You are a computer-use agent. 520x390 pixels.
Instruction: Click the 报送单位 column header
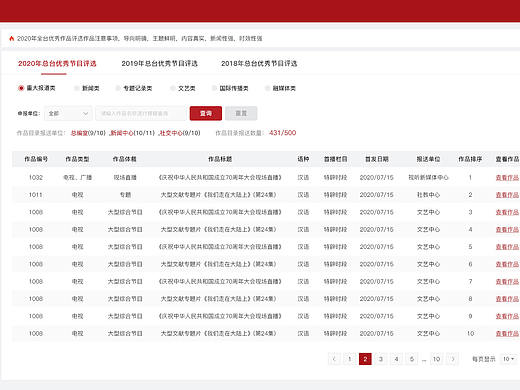pyautogui.click(x=428, y=159)
